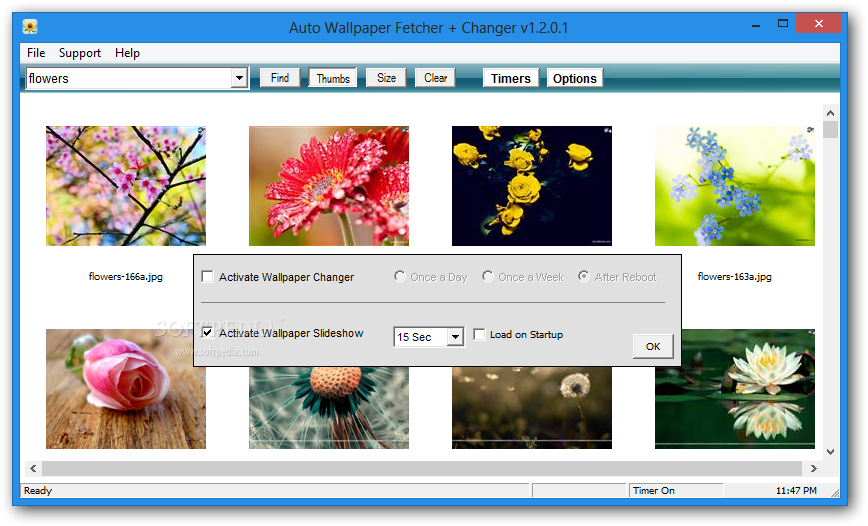Select the pink rose on wood thumbnail

point(126,389)
